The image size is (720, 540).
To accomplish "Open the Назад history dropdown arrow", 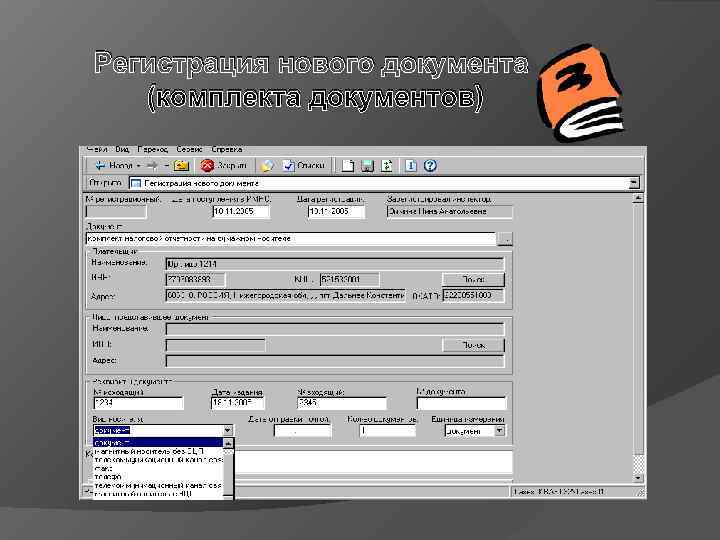I will tap(138, 166).
